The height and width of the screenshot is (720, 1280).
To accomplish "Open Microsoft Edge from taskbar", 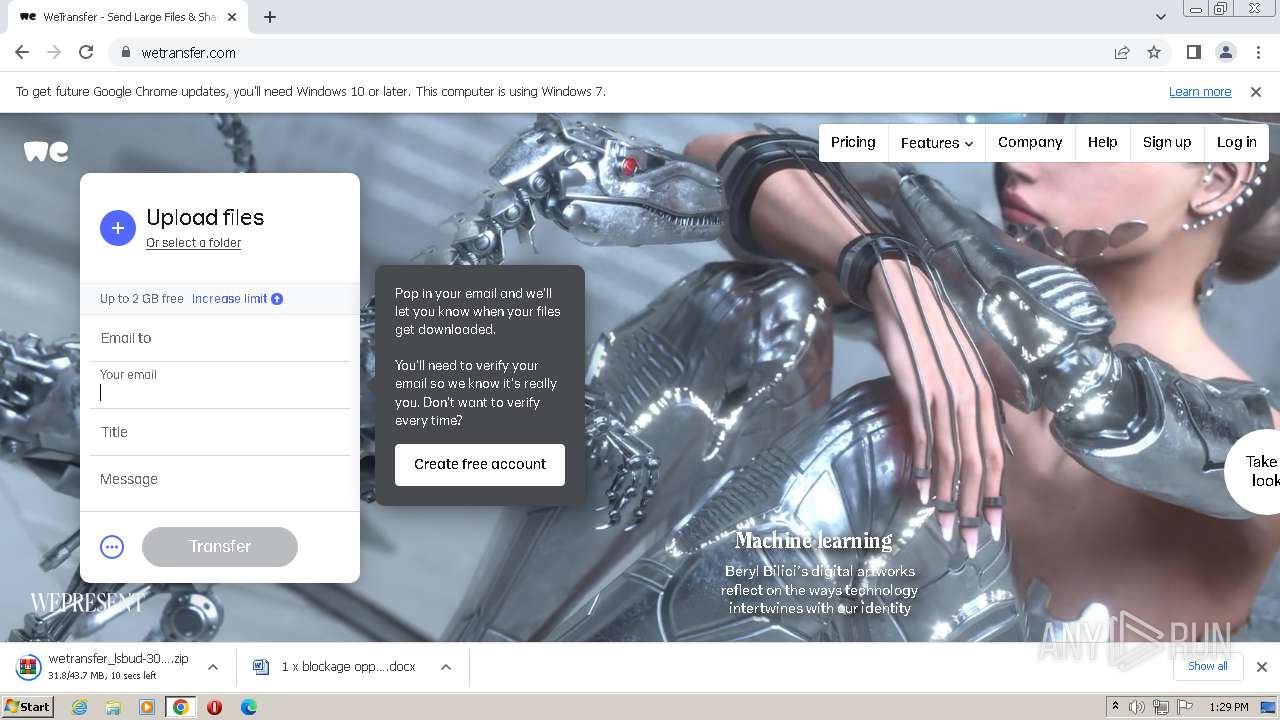I will click(x=249, y=707).
